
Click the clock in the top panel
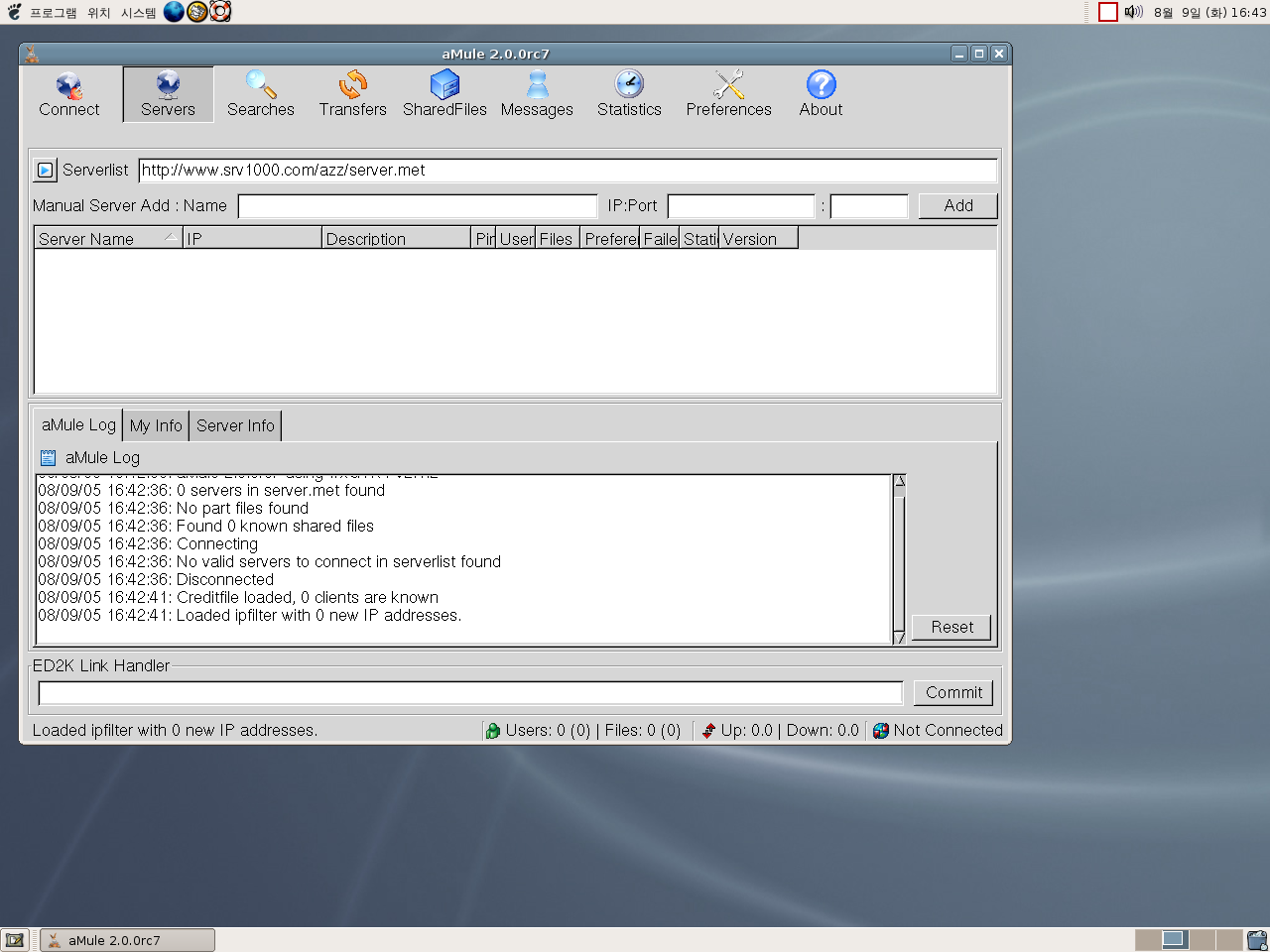coord(1209,13)
